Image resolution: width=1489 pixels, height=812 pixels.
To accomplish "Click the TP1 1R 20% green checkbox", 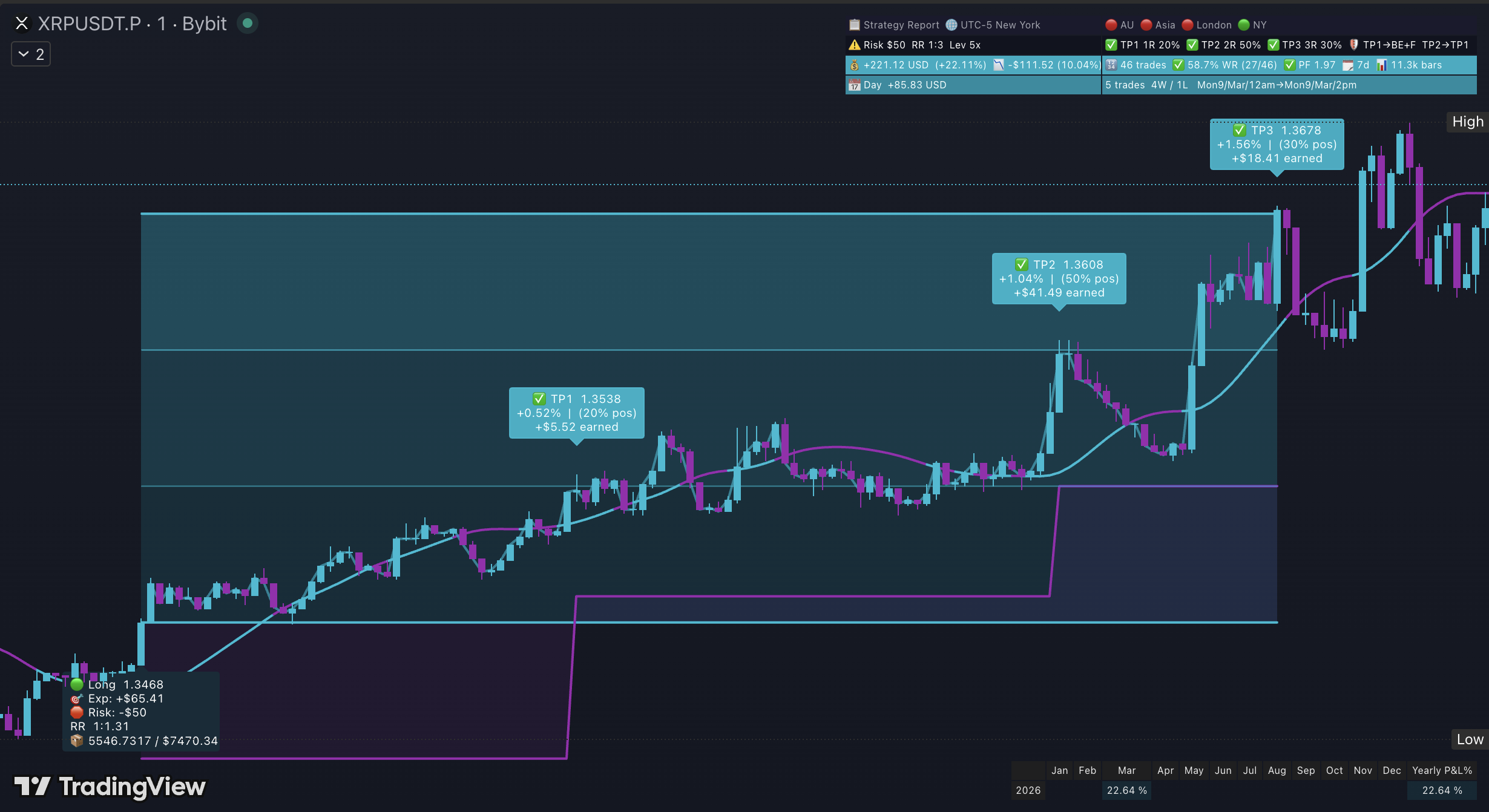I will 1111,45.
